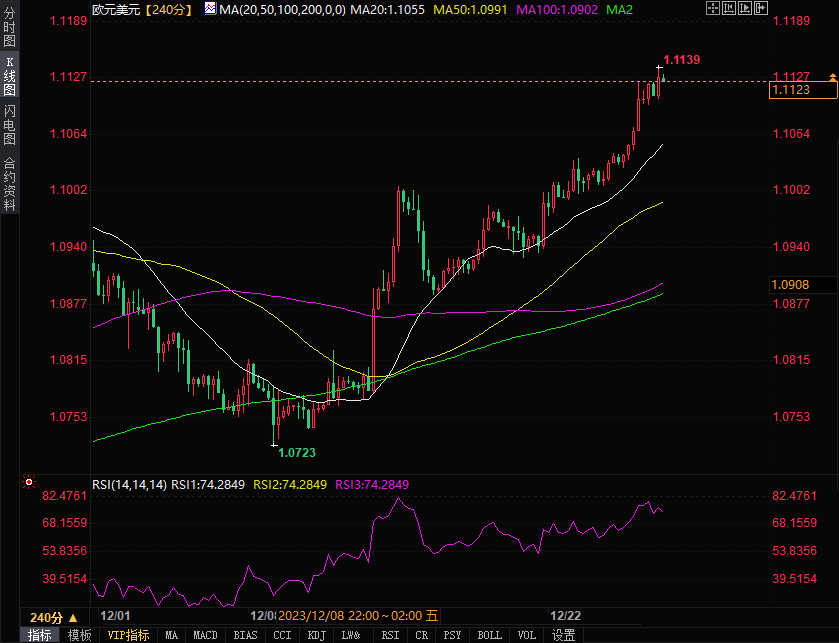This screenshot has width=839, height=643.
Task: Click the orange price alert arrow icon
Action: pyautogui.click(x=832, y=77)
